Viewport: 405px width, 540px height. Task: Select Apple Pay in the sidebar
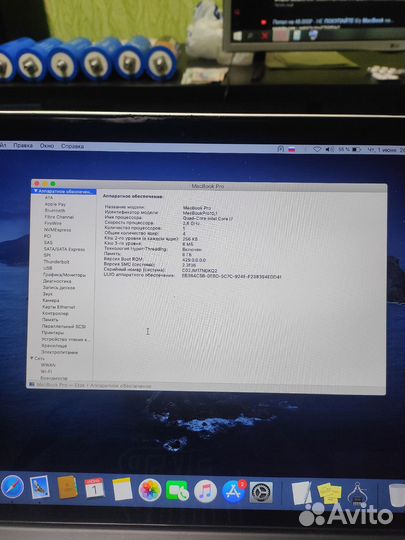[55, 204]
